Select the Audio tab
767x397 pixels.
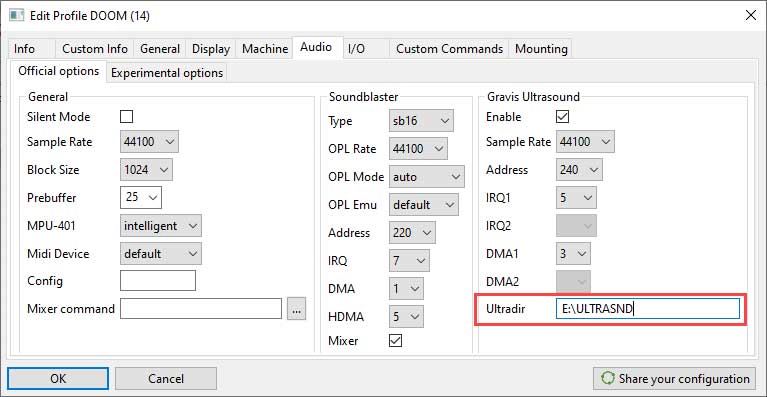coord(317,47)
